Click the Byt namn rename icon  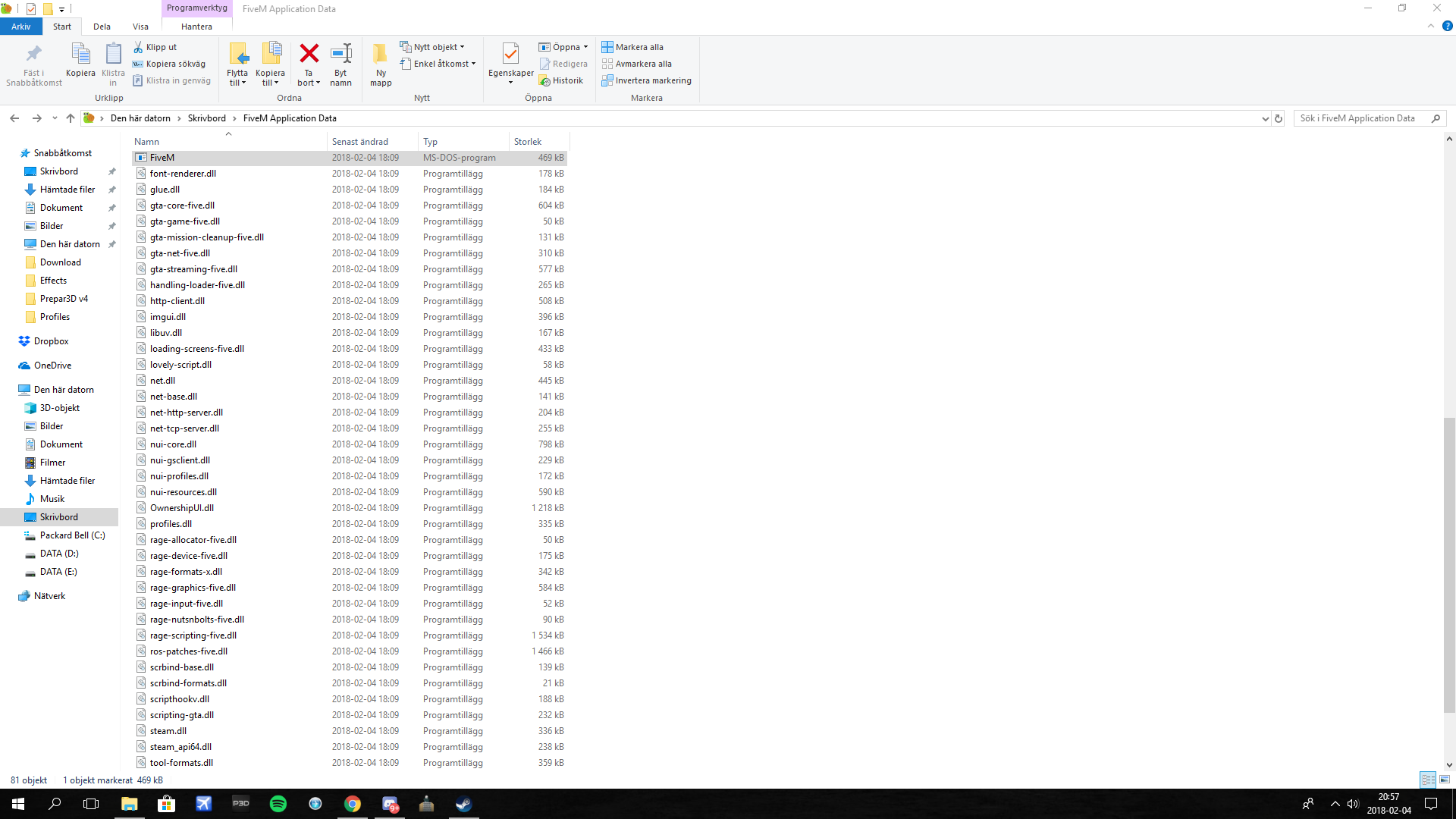(340, 55)
